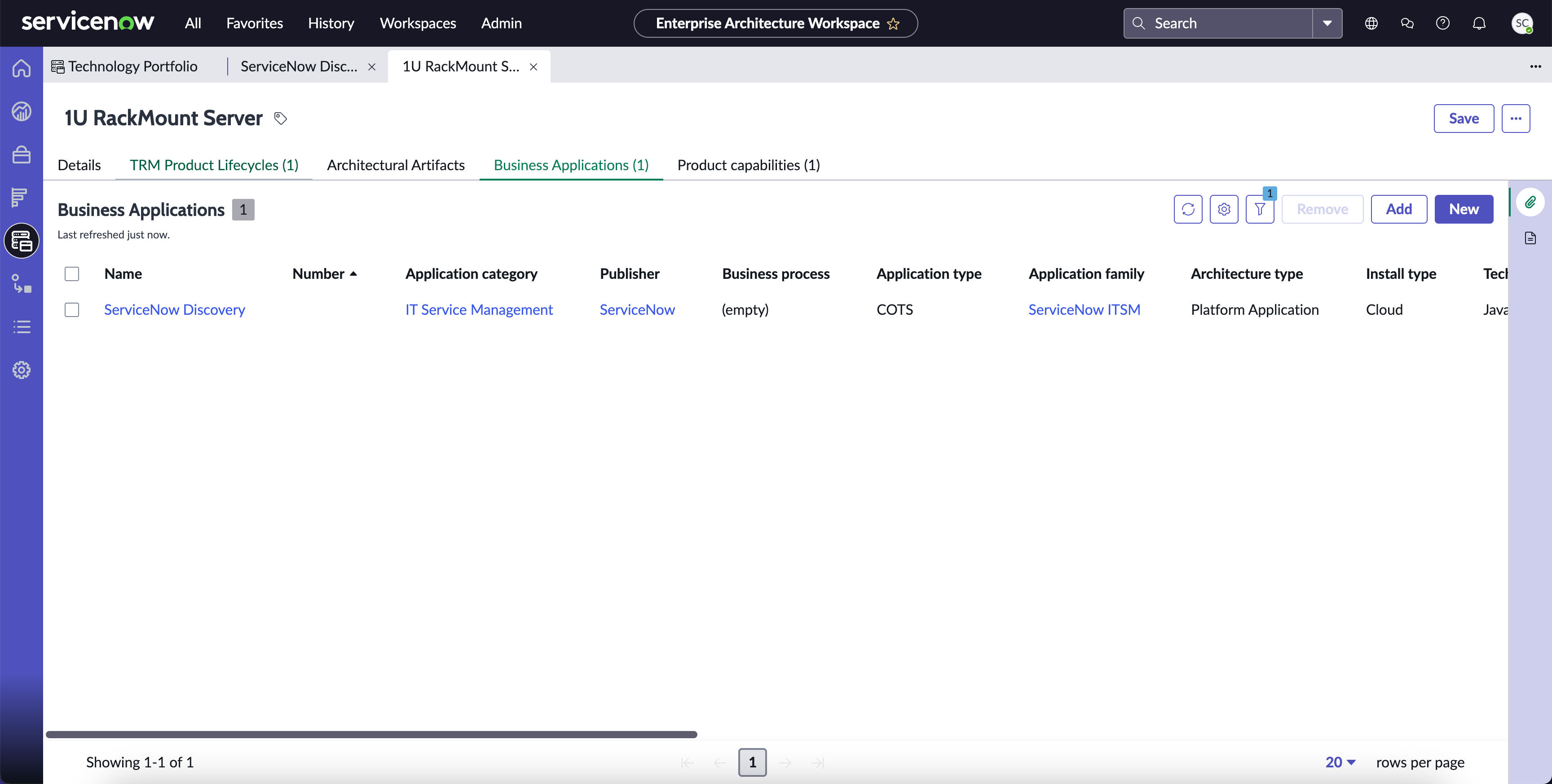Click the Add button

[1398, 209]
